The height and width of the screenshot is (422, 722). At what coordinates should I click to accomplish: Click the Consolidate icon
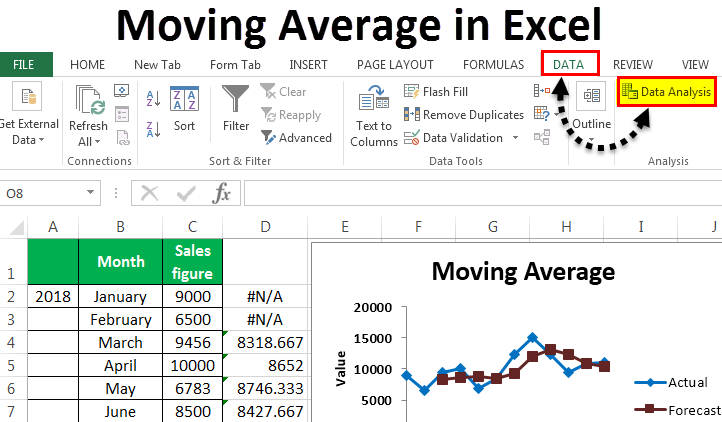click(x=542, y=91)
